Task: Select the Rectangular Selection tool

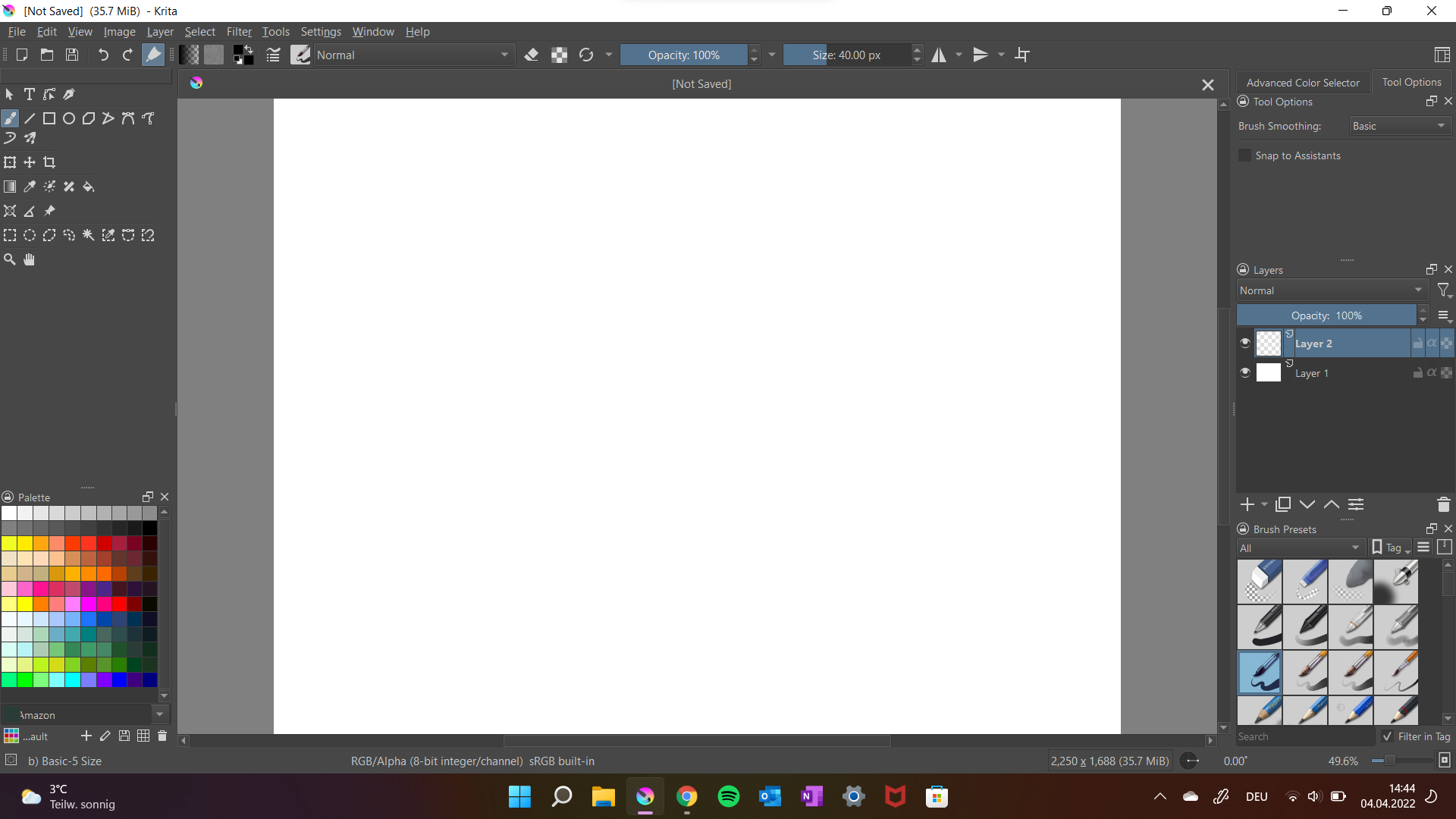Action: click(10, 235)
